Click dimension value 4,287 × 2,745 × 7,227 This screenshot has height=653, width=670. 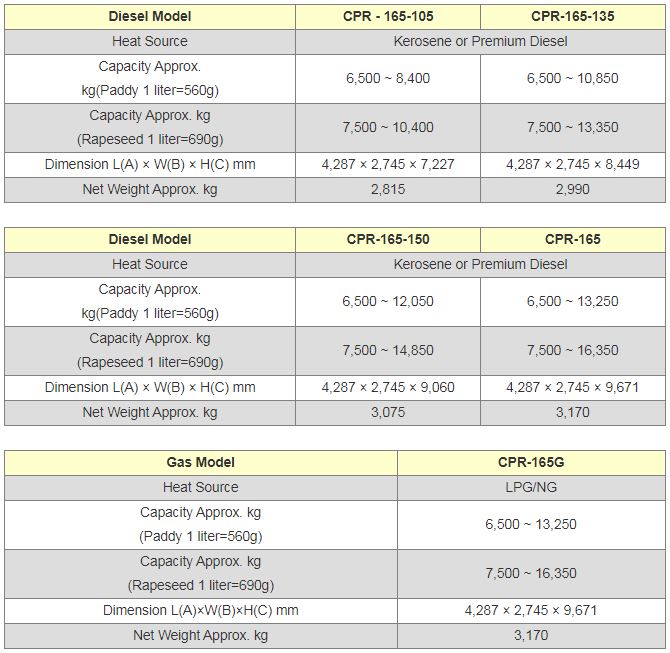(x=387, y=164)
